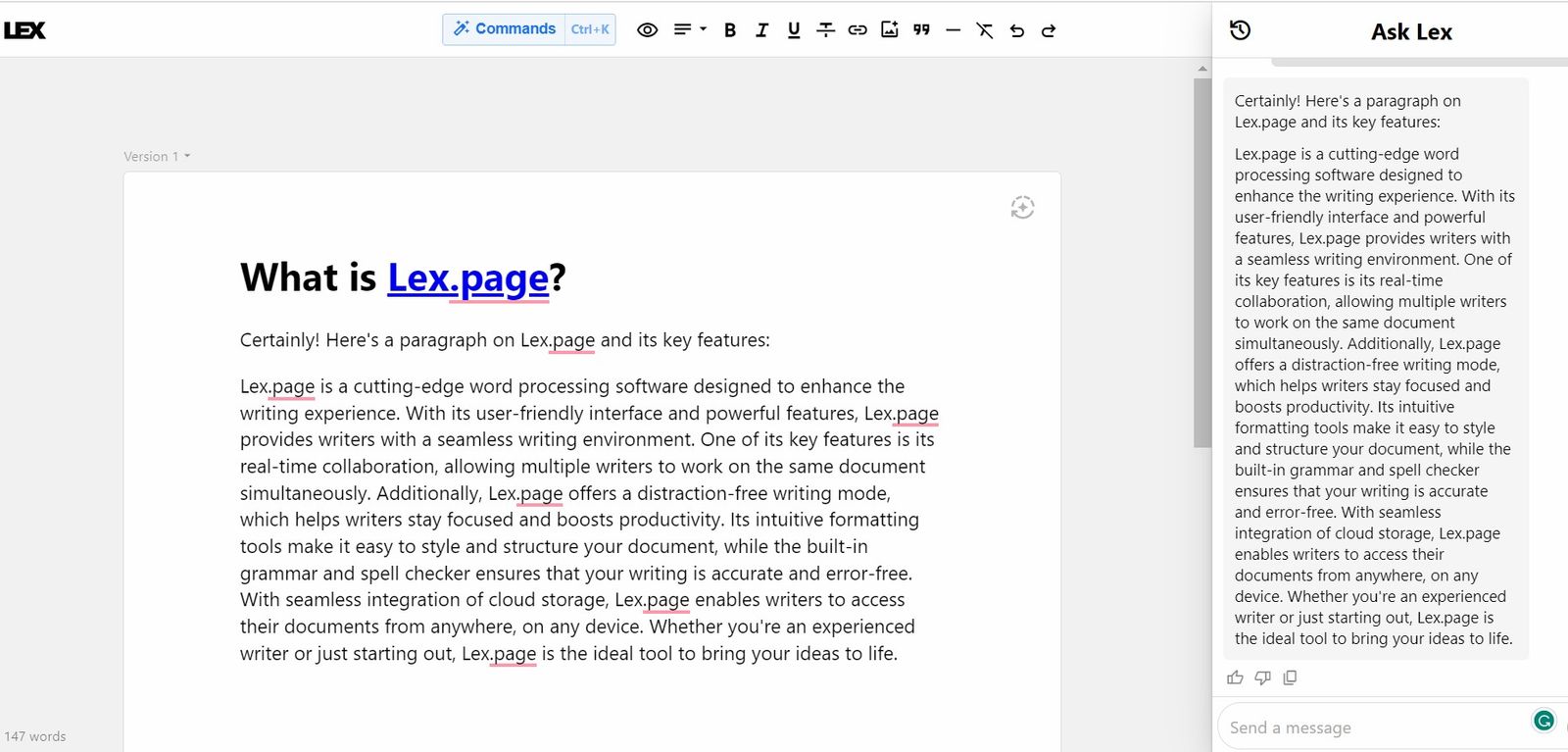Insert an image into document
Screen dimensions: 1568x752
pyautogui.click(x=890, y=30)
